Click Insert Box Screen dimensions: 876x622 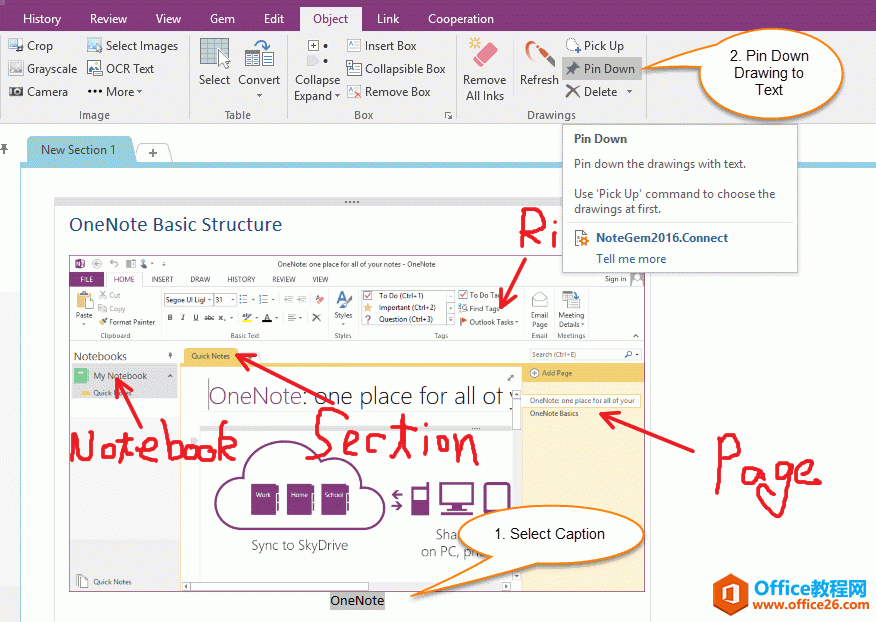(x=382, y=46)
